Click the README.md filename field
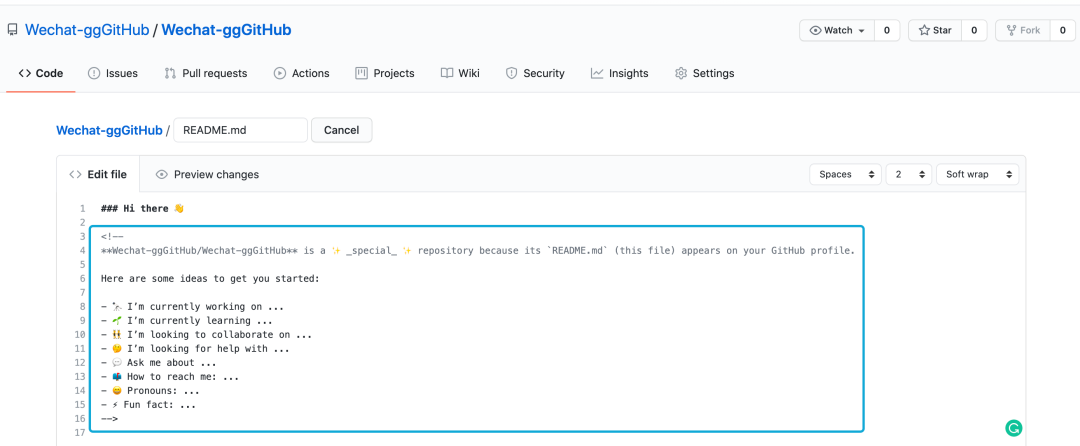This screenshot has height=446, width=1080. [x=240, y=130]
